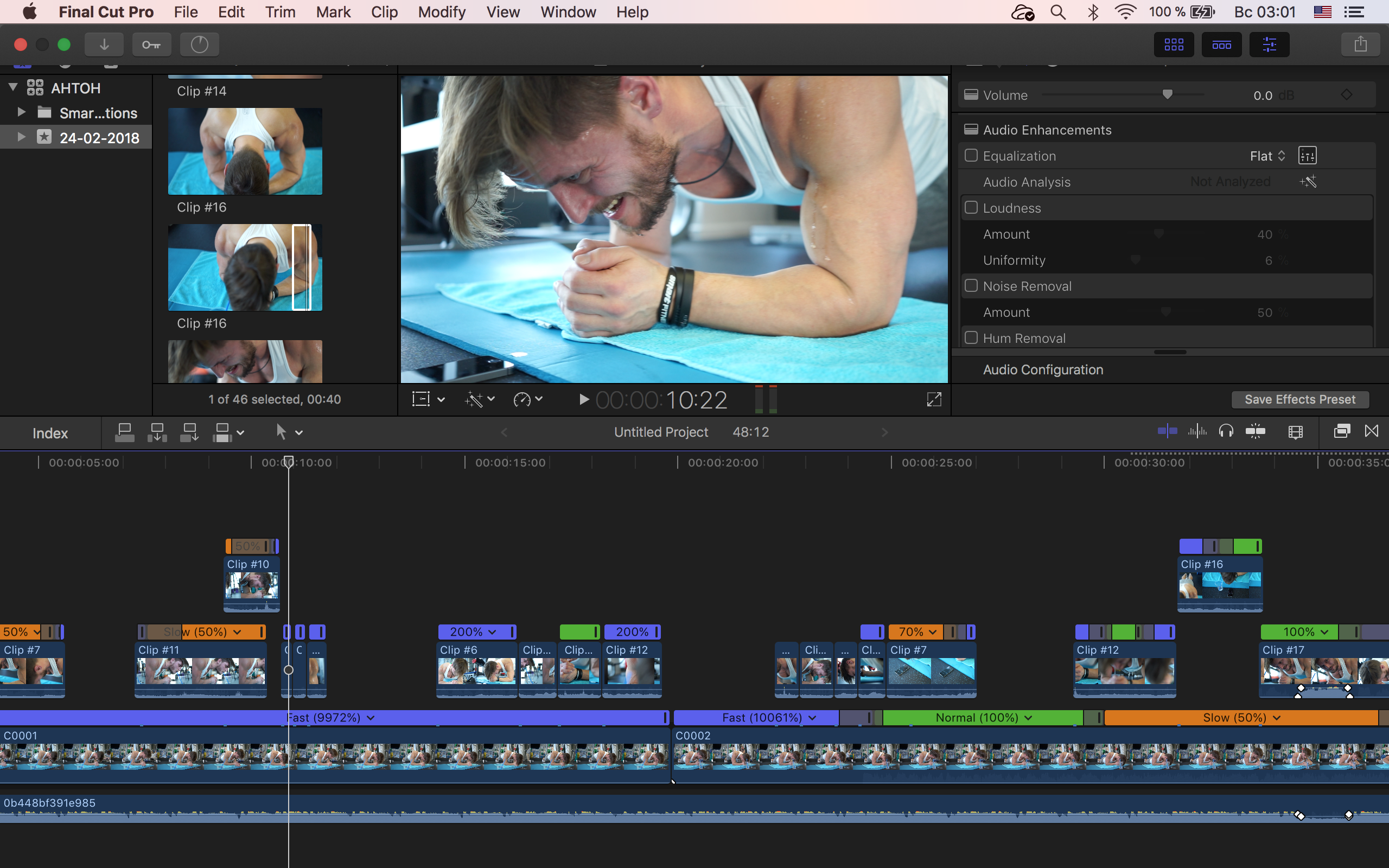1389x868 pixels.
Task: Click the import media down-arrow icon
Action: (104, 44)
